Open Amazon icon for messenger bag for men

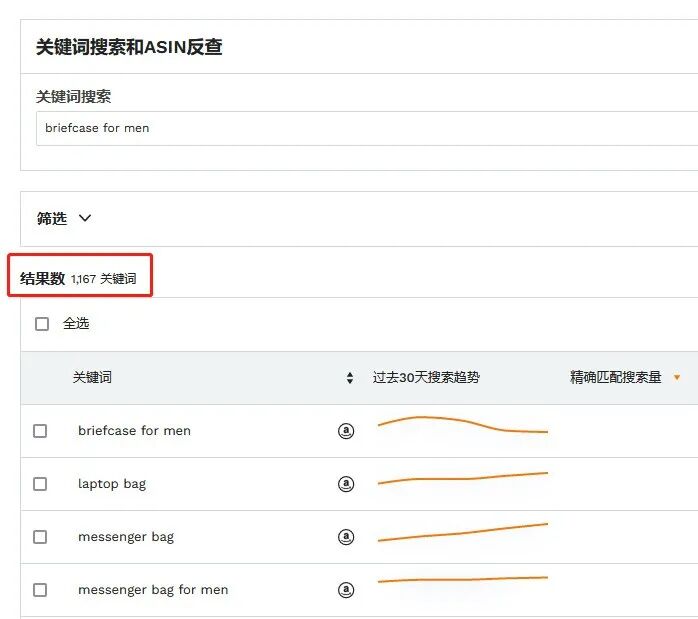(346, 590)
